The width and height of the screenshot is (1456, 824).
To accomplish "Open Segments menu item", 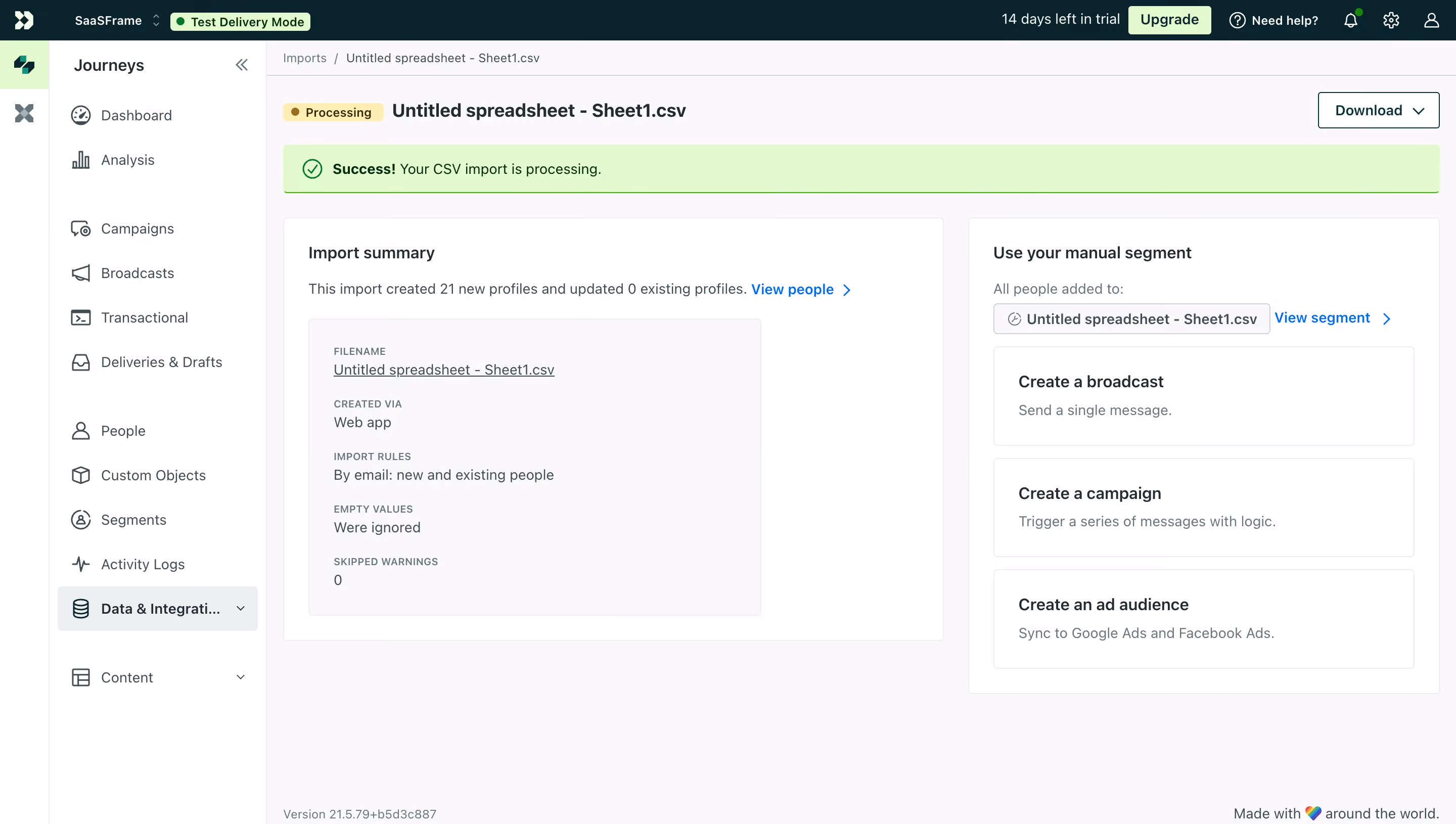I will (157, 520).
